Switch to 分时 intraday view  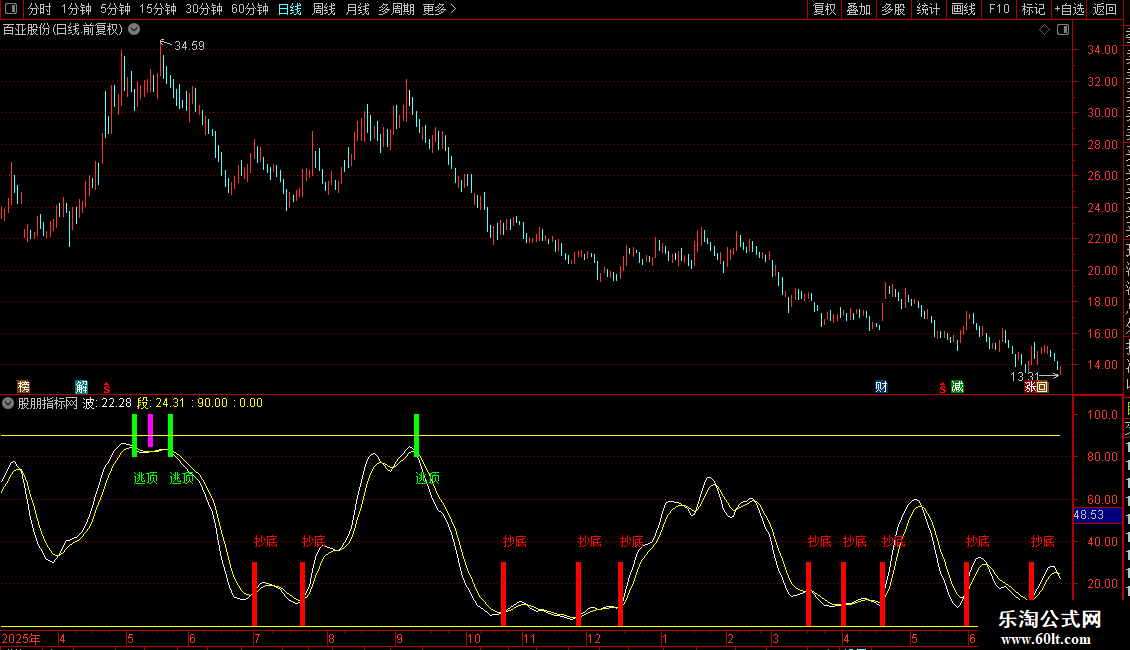pyautogui.click(x=40, y=9)
